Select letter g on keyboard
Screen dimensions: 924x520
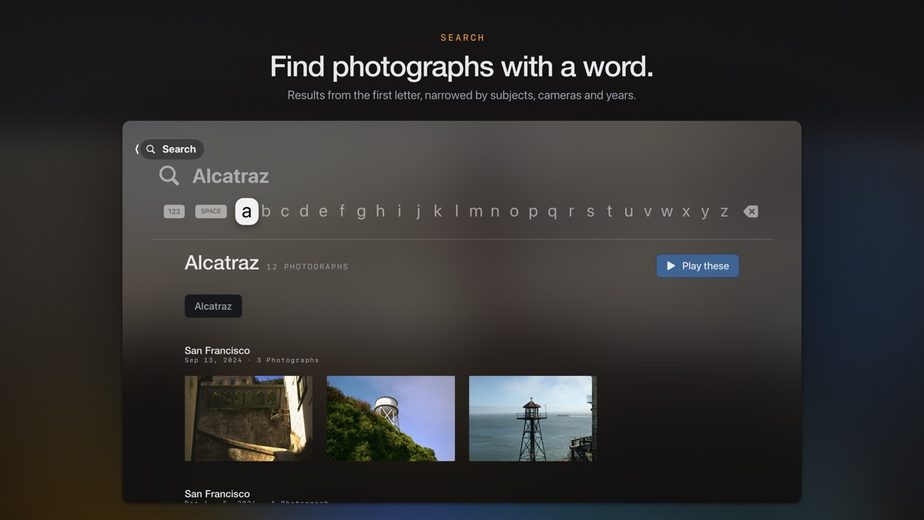click(361, 212)
